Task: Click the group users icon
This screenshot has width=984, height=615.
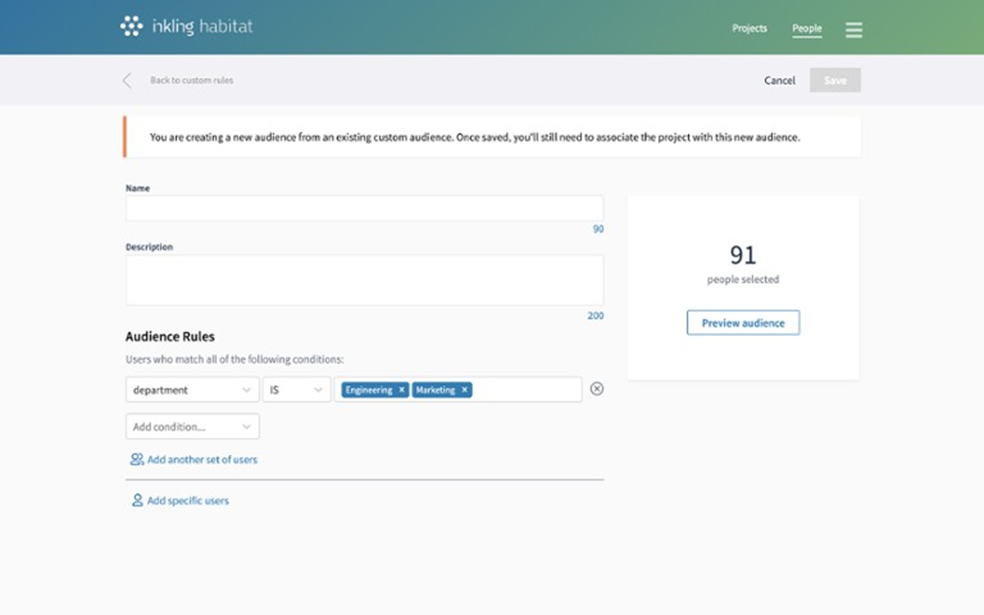Action: click(x=137, y=460)
